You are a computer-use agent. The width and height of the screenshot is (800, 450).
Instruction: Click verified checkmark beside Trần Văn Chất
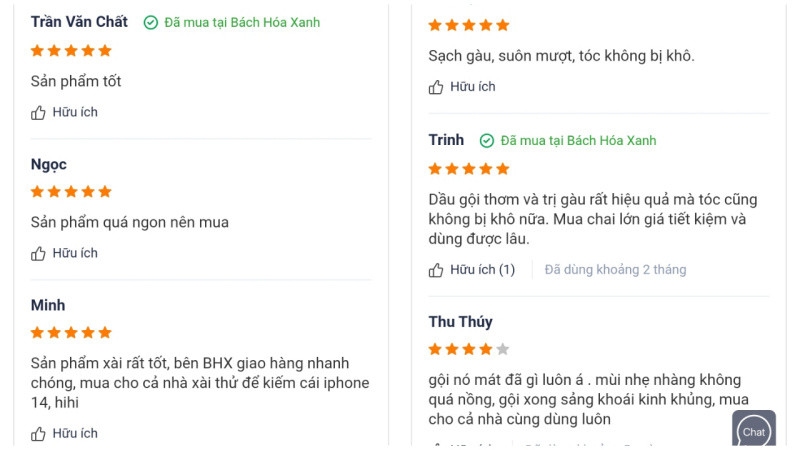pyautogui.click(x=151, y=22)
